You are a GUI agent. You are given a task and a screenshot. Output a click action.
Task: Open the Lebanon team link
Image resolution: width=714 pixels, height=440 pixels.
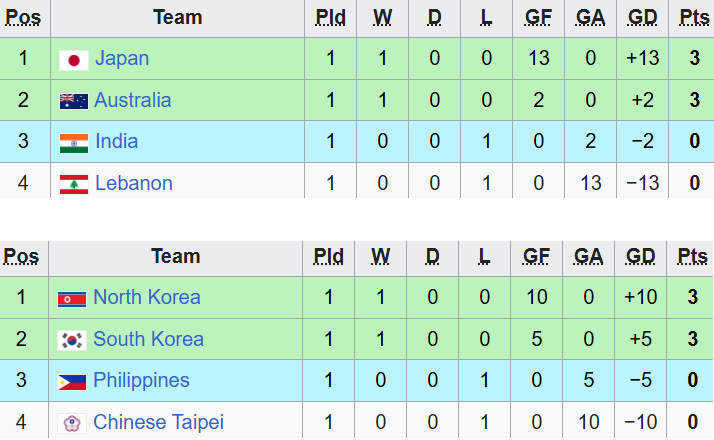pos(134,183)
